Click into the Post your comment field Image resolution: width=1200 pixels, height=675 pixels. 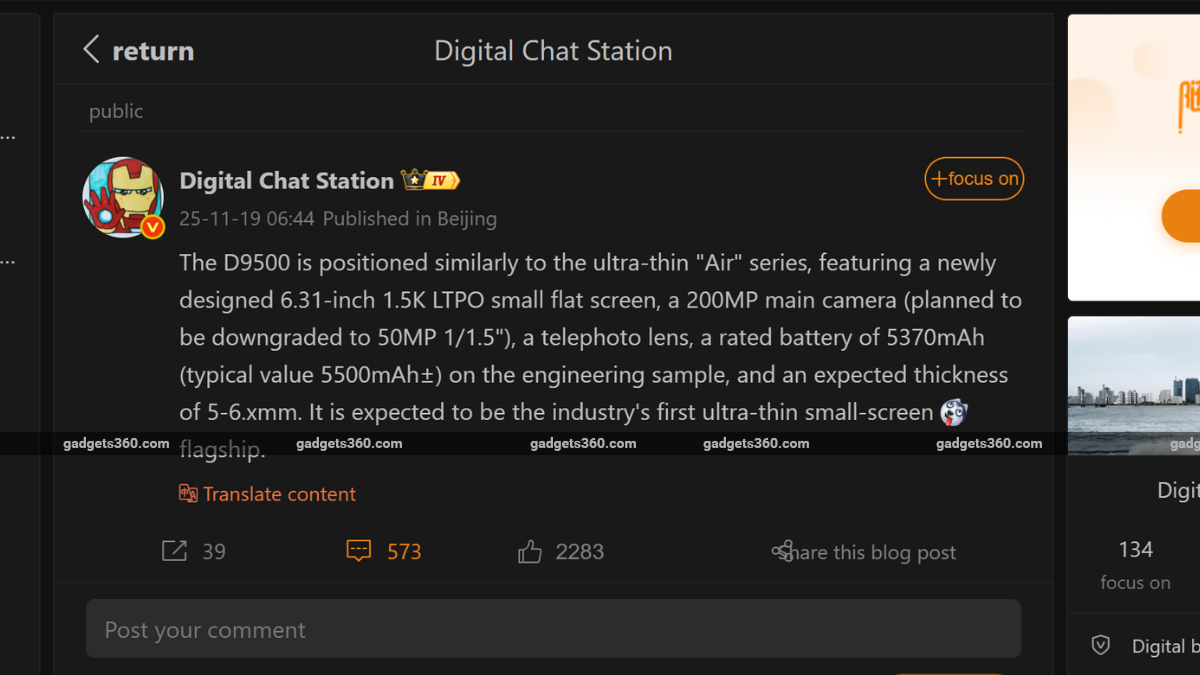pyautogui.click(x=553, y=629)
